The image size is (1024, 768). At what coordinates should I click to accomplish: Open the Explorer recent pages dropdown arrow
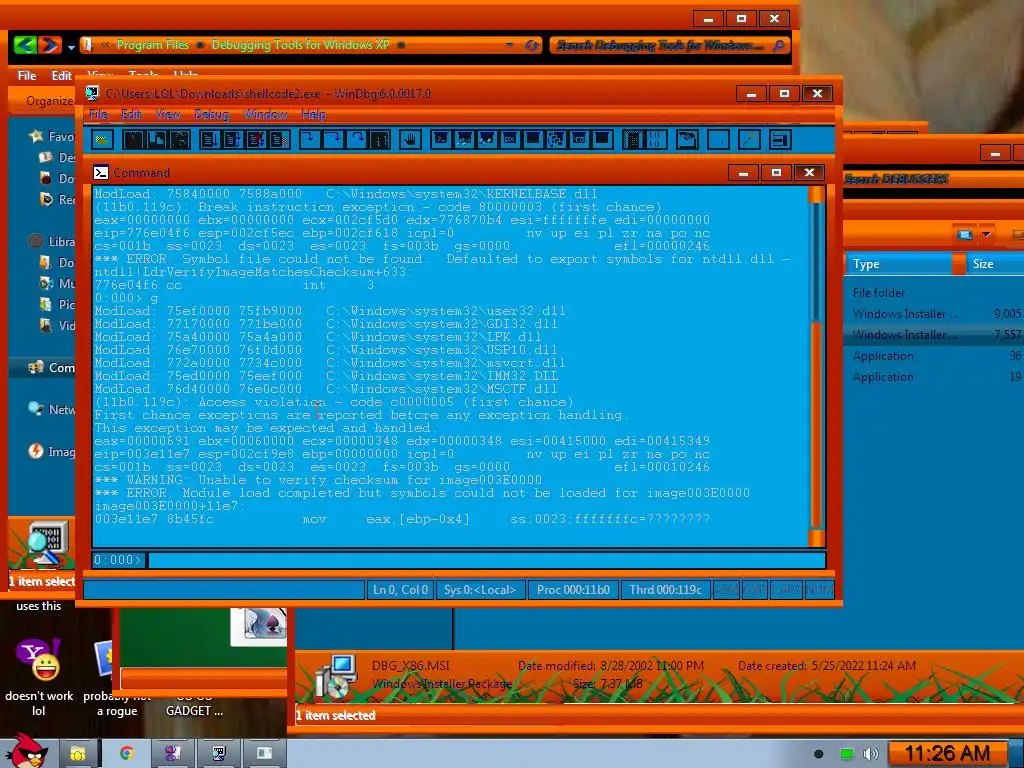pyautogui.click(x=71, y=46)
